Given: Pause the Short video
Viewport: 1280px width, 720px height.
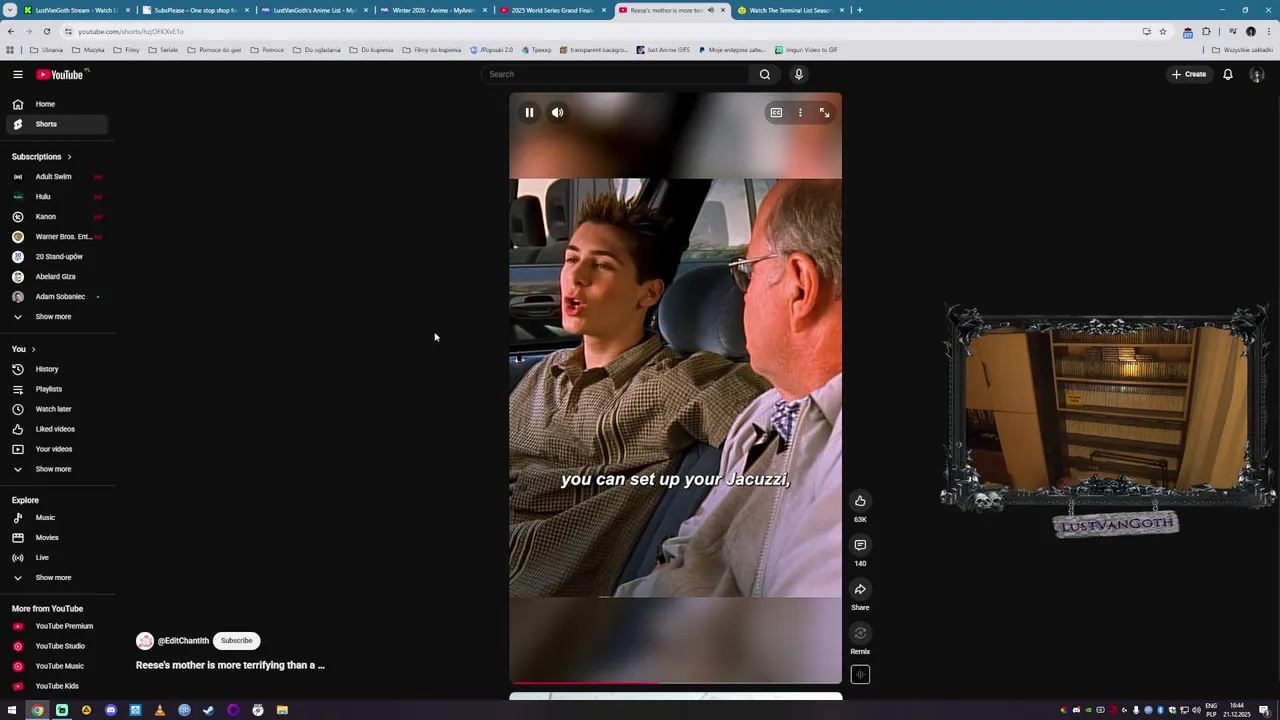Looking at the screenshot, I should pos(529,113).
